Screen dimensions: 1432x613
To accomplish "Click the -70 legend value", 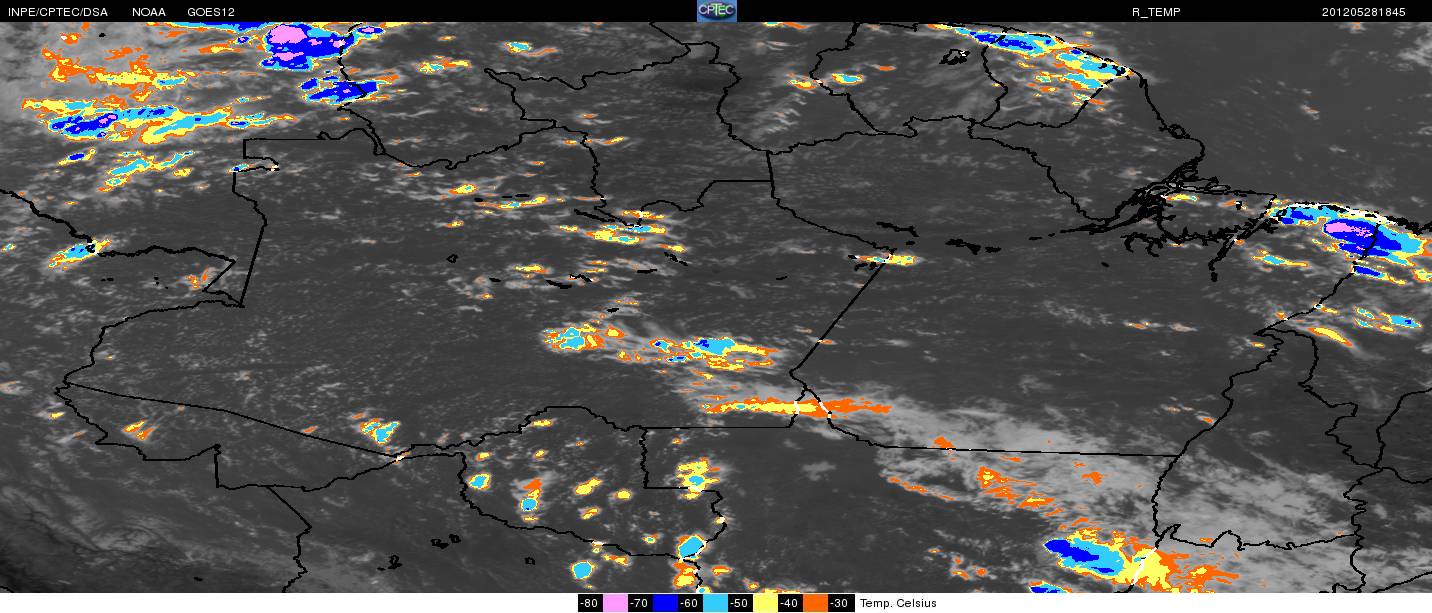I will [640, 603].
